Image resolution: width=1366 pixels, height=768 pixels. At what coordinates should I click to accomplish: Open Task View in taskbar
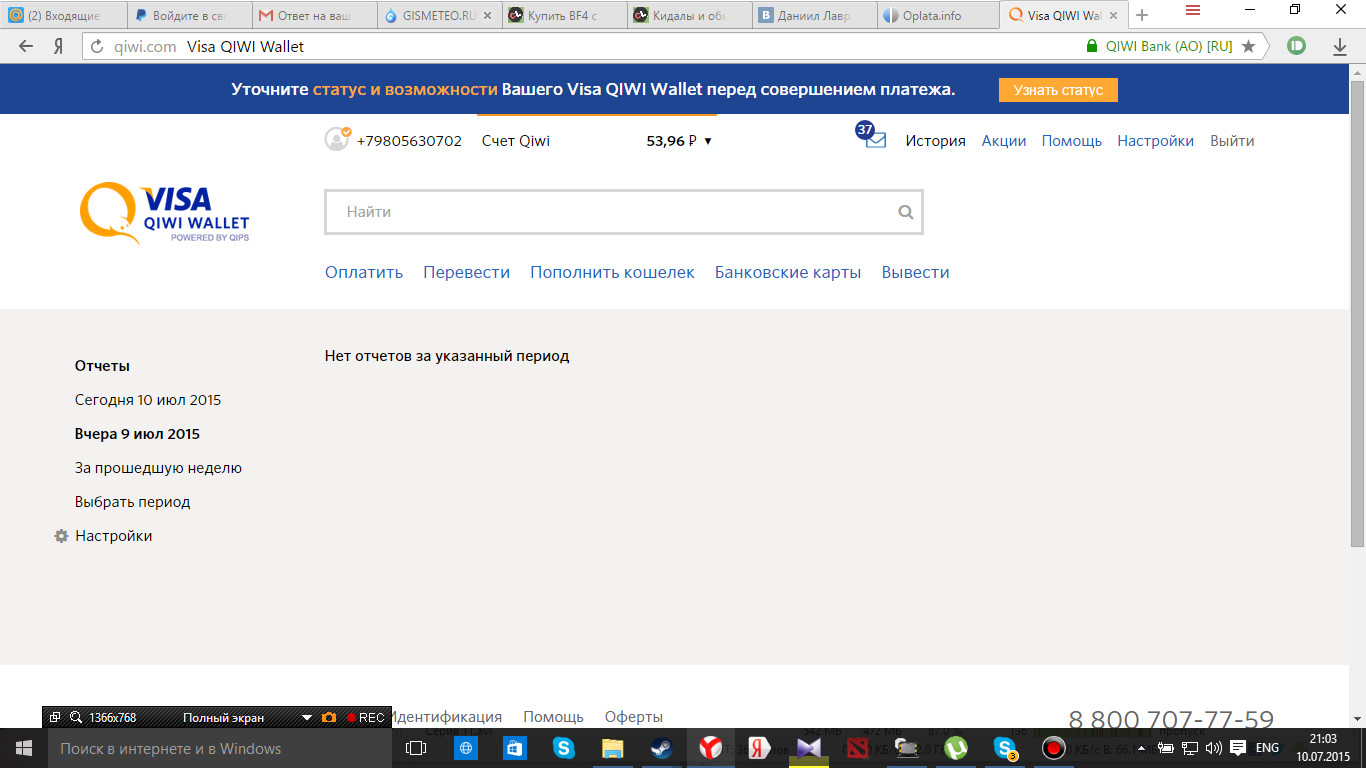(x=416, y=748)
